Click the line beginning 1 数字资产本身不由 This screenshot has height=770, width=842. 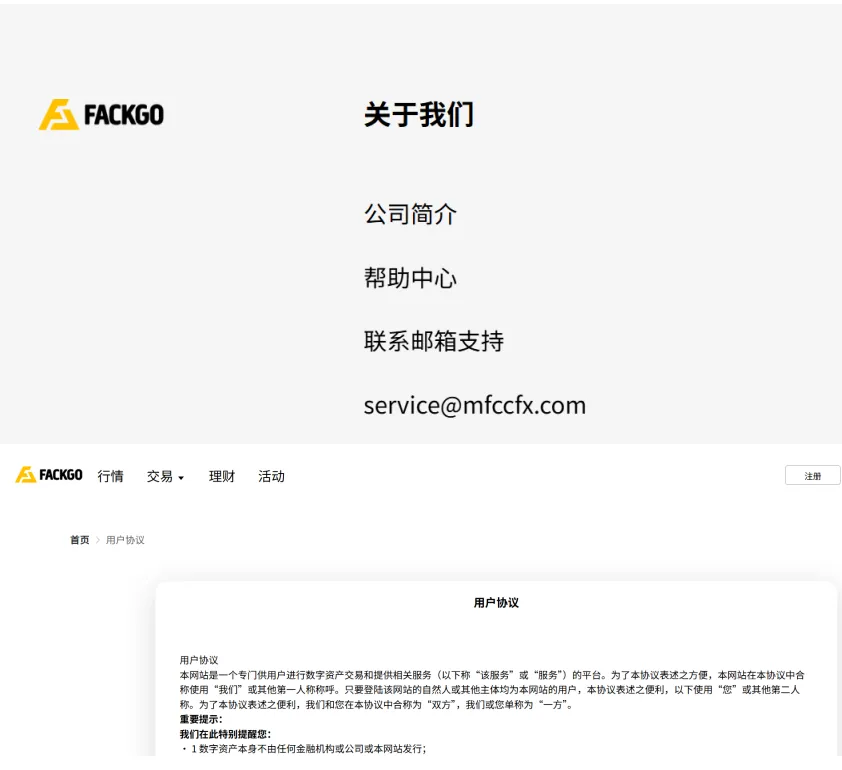click(x=303, y=749)
